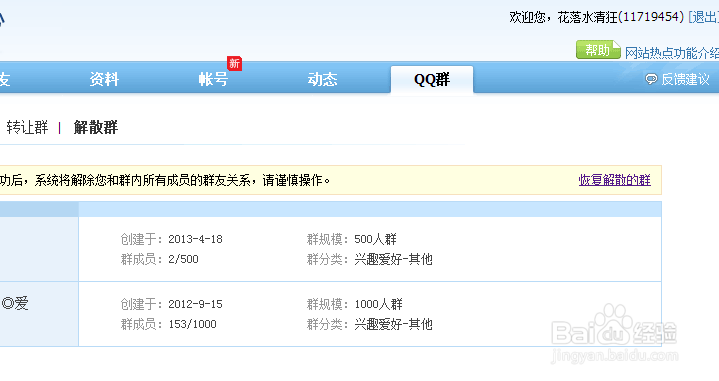
Task: Select the QQ群 tab
Action: pos(432,80)
